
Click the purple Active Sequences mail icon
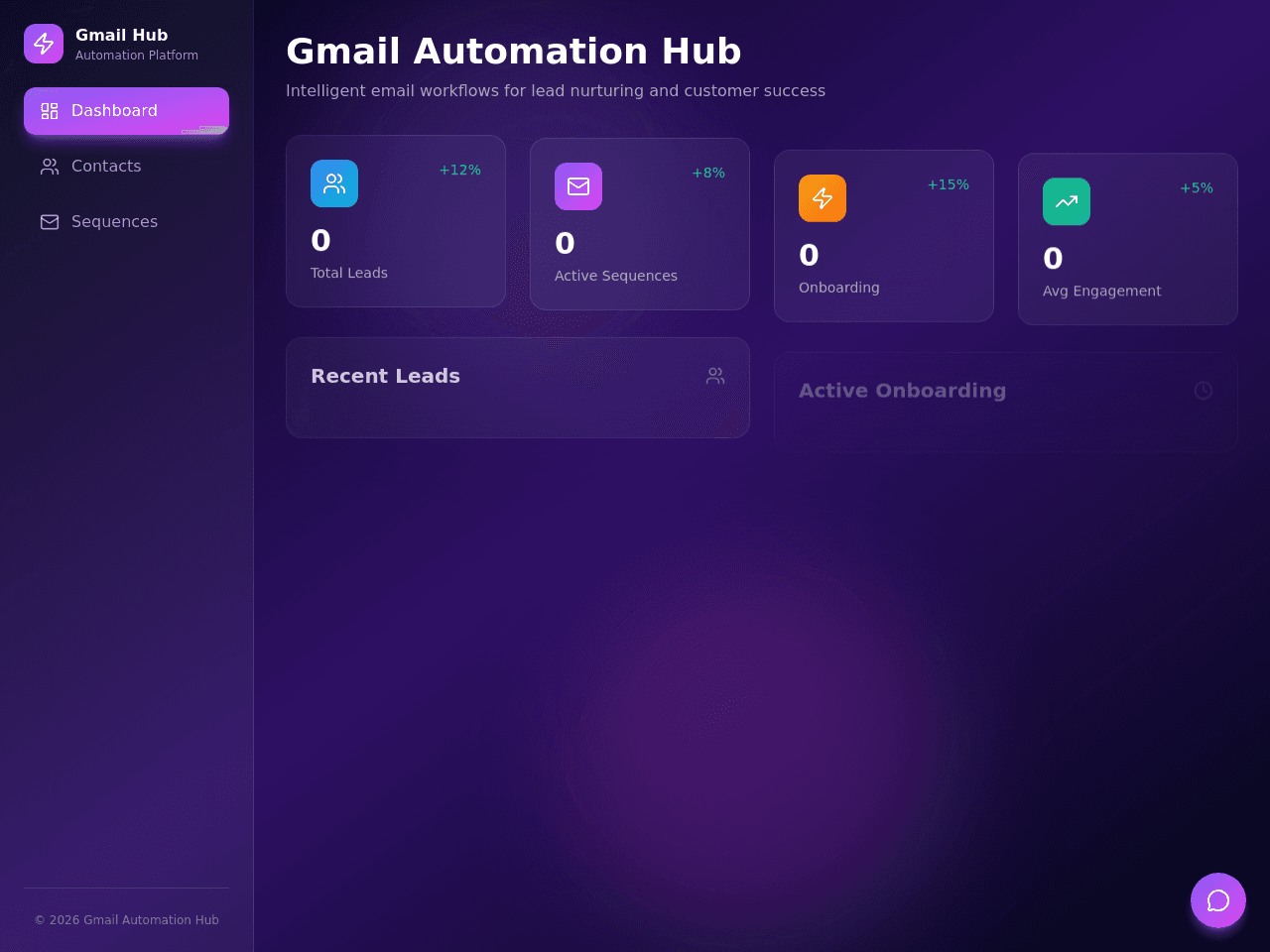pos(578,186)
